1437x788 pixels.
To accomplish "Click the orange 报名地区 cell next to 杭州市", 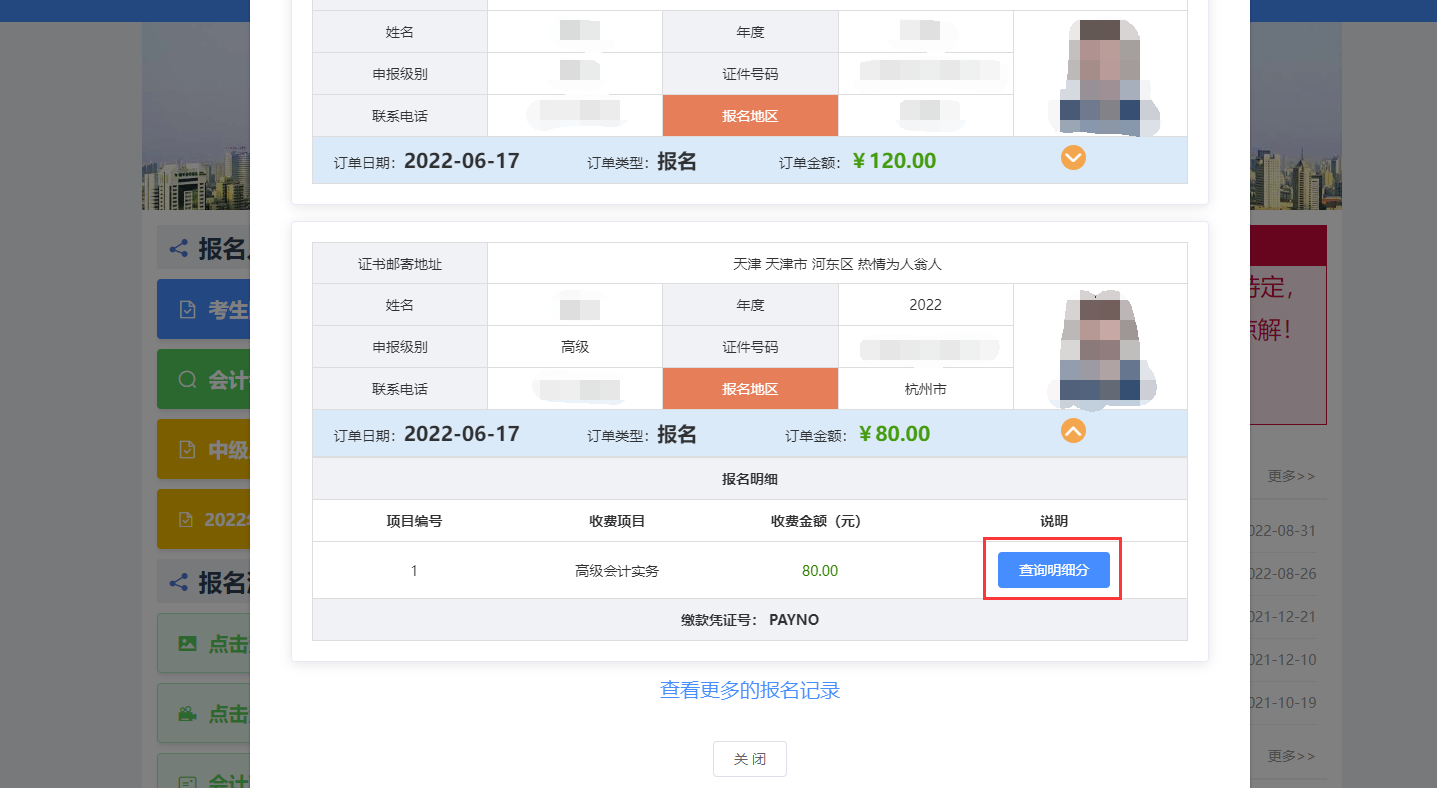I will [750, 389].
